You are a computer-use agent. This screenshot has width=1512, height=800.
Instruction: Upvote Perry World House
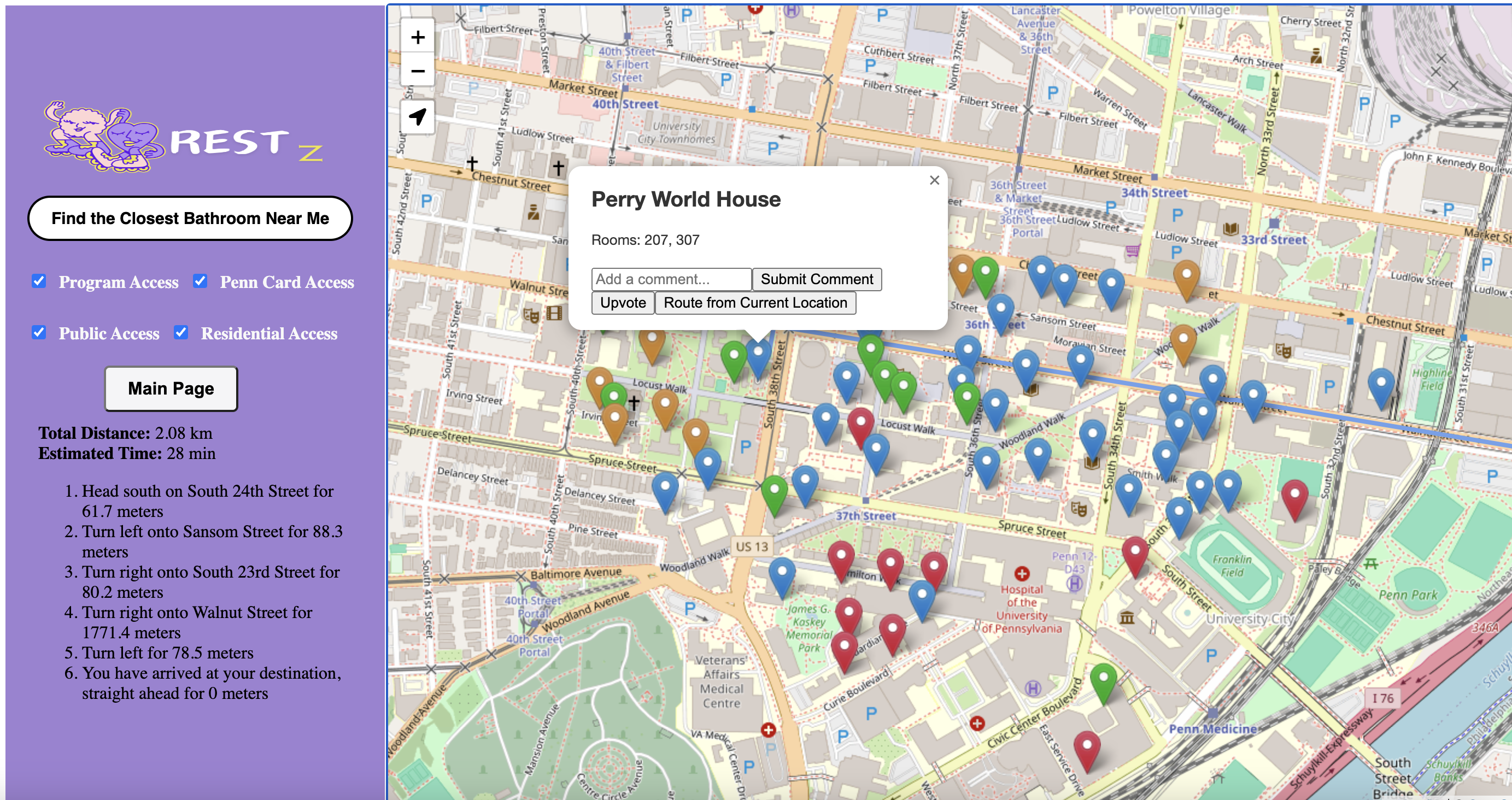622,303
